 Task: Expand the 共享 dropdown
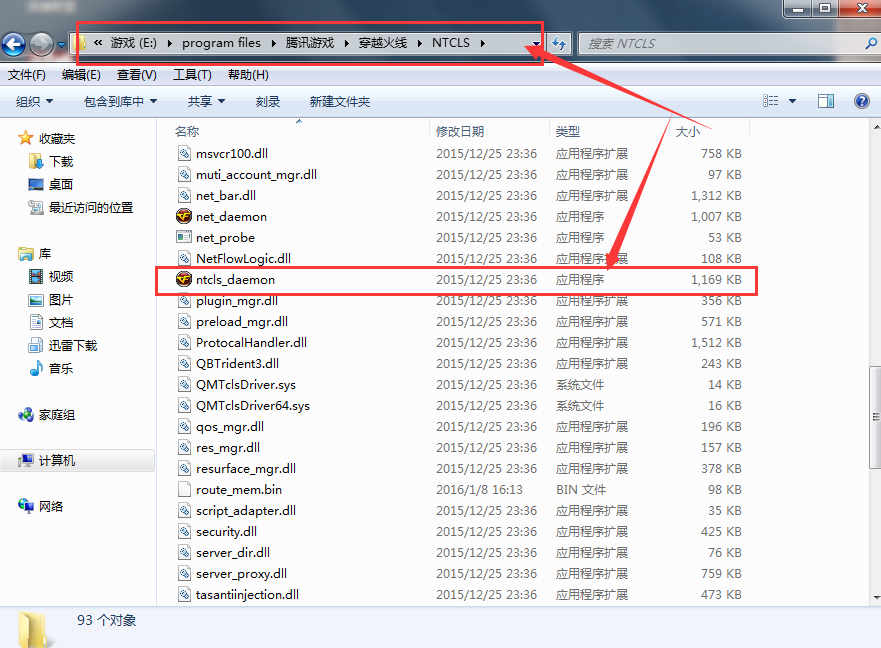point(206,102)
